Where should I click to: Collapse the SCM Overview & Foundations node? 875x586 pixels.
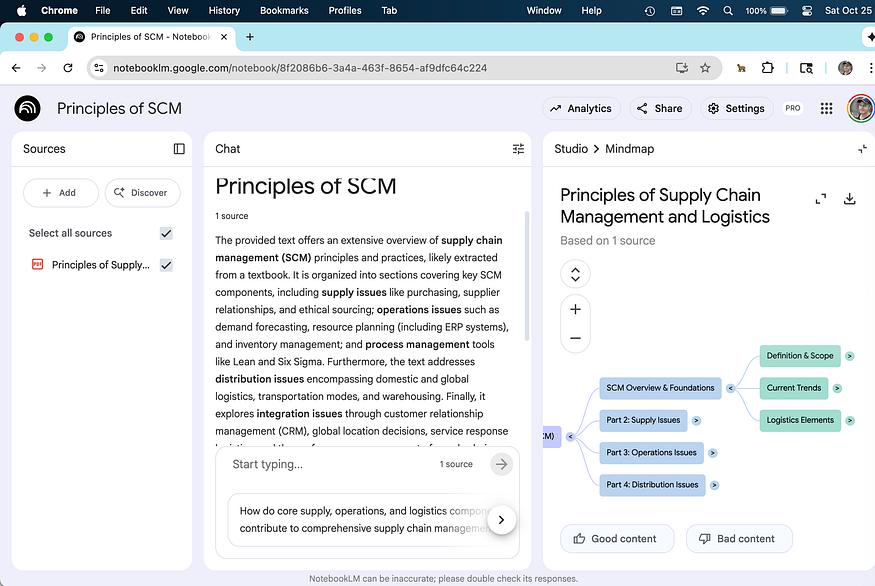(x=731, y=388)
